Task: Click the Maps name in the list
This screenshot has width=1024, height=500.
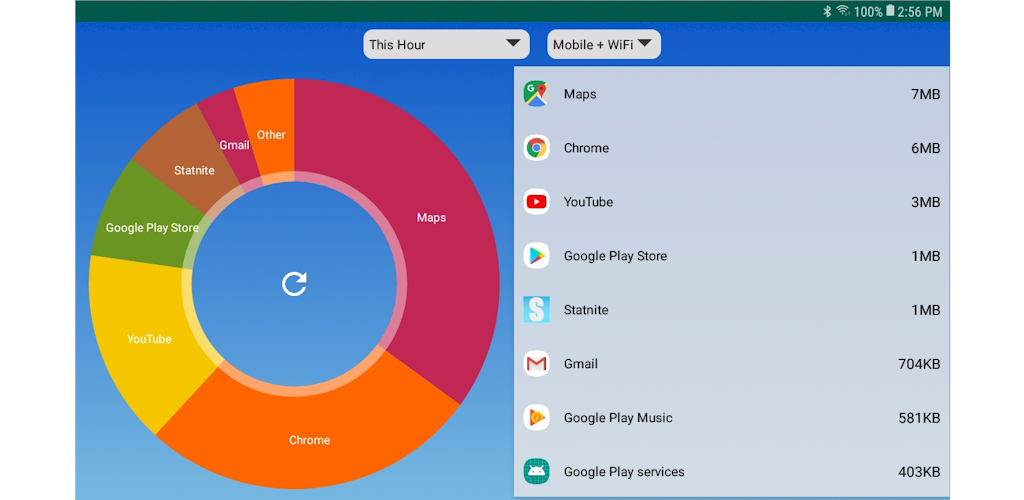Action: (x=580, y=94)
